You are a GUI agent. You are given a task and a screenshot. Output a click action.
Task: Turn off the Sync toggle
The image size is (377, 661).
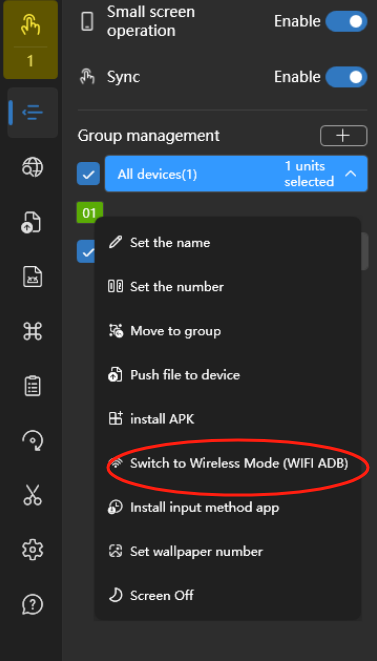(346, 77)
